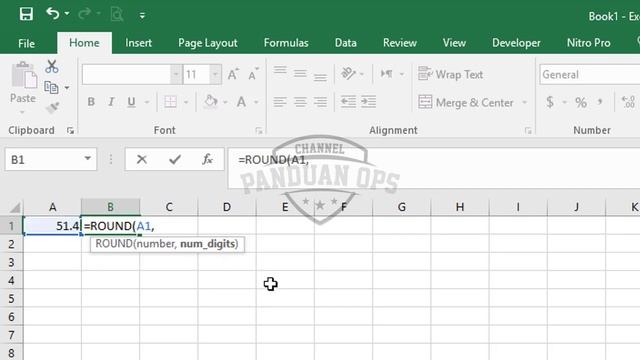
Task: Click the Align Left icon
Action: click(x=280, y=102)
